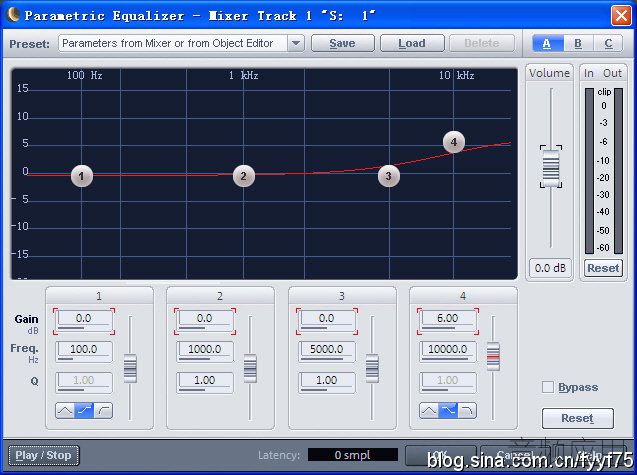Click the Preset combo box text field

(x=173, y=43)
